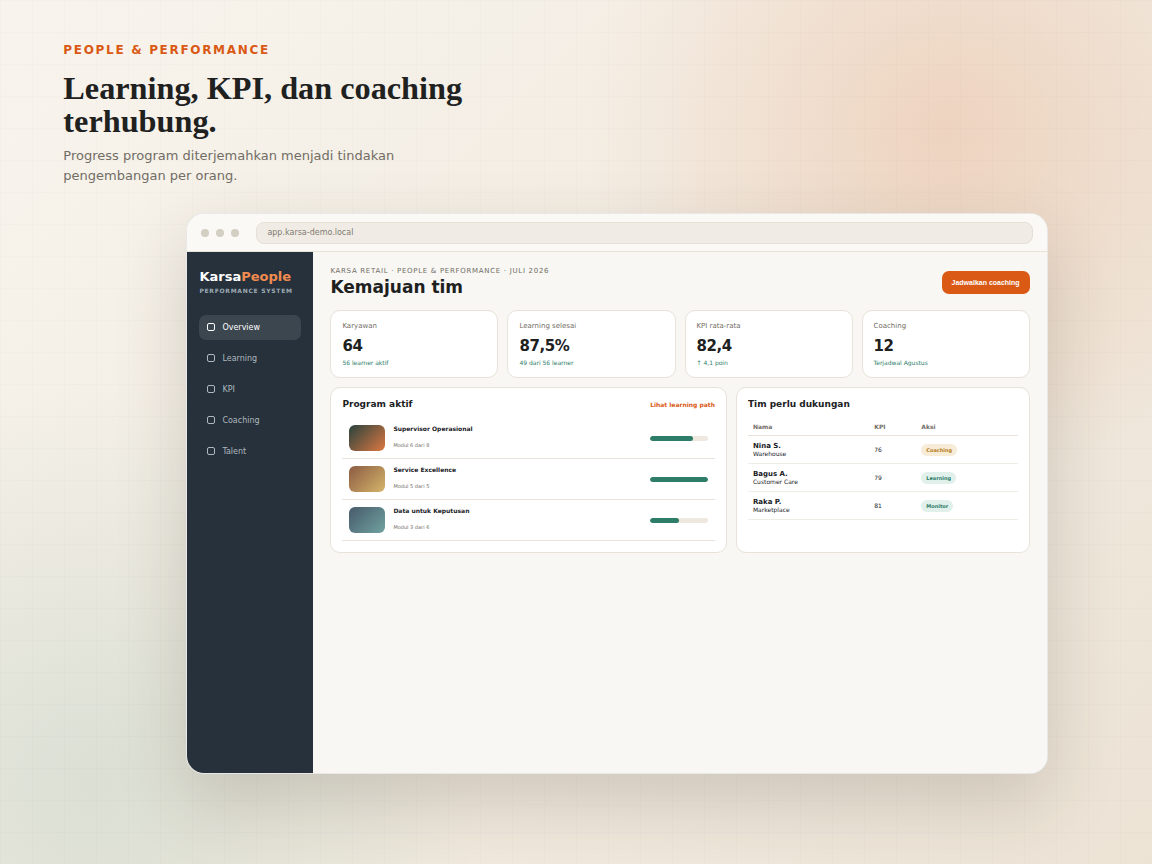Select the KPI rata-rata 82,4 card
The width and height of the screenshot is (1152, 864).
(768, 344)
